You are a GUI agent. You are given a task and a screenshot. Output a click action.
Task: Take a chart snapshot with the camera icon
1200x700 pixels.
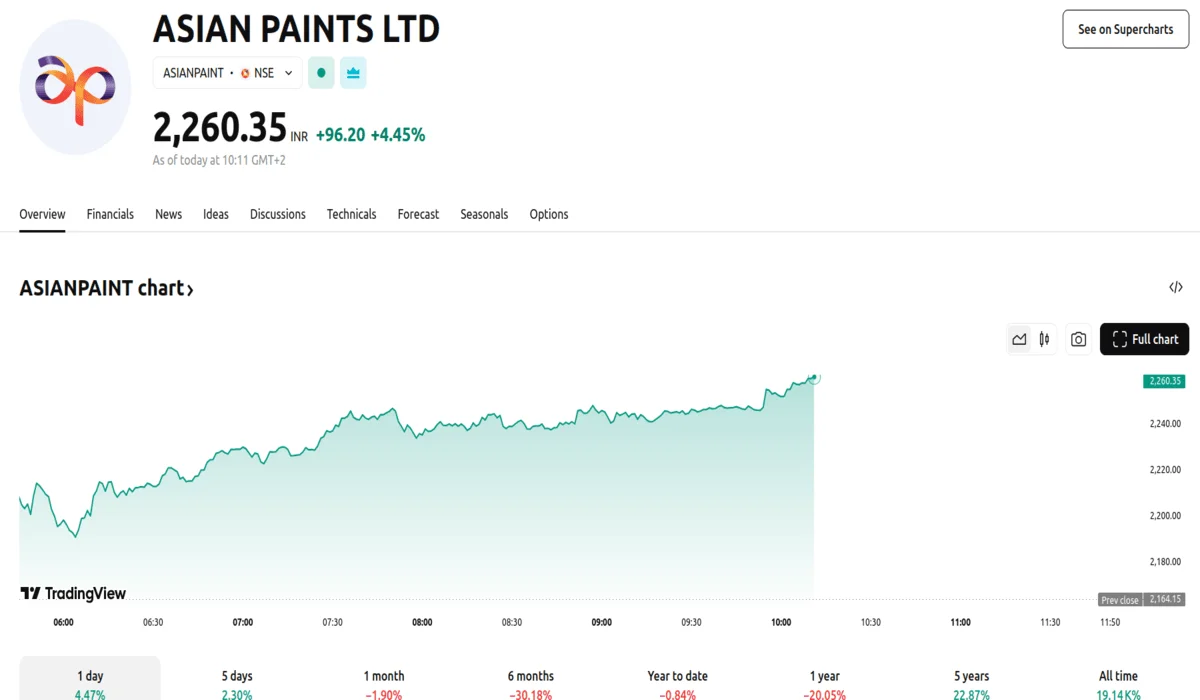tap(1078, 339)
